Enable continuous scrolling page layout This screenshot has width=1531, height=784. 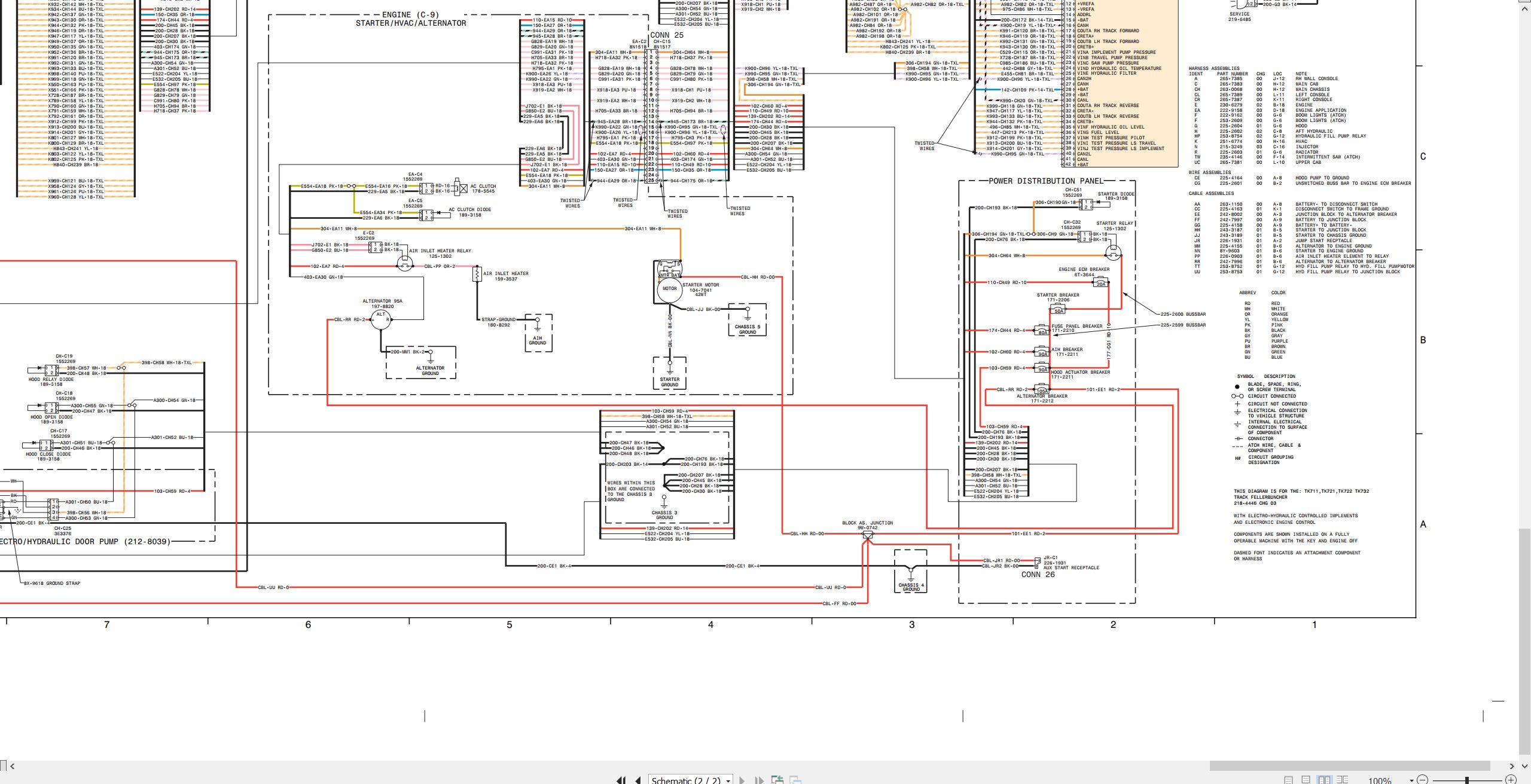tap(1306, 780)
